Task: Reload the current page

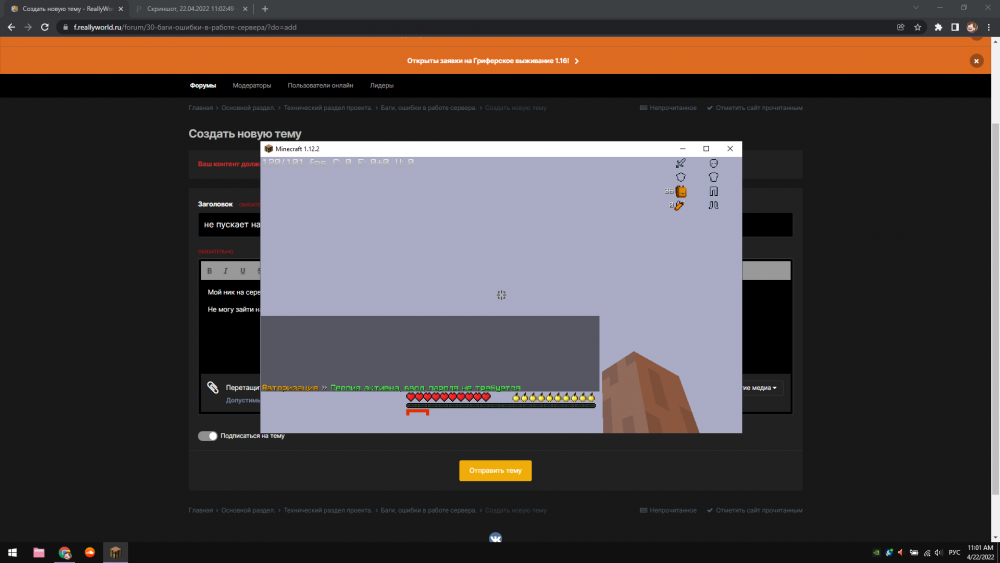Action: 45,27
